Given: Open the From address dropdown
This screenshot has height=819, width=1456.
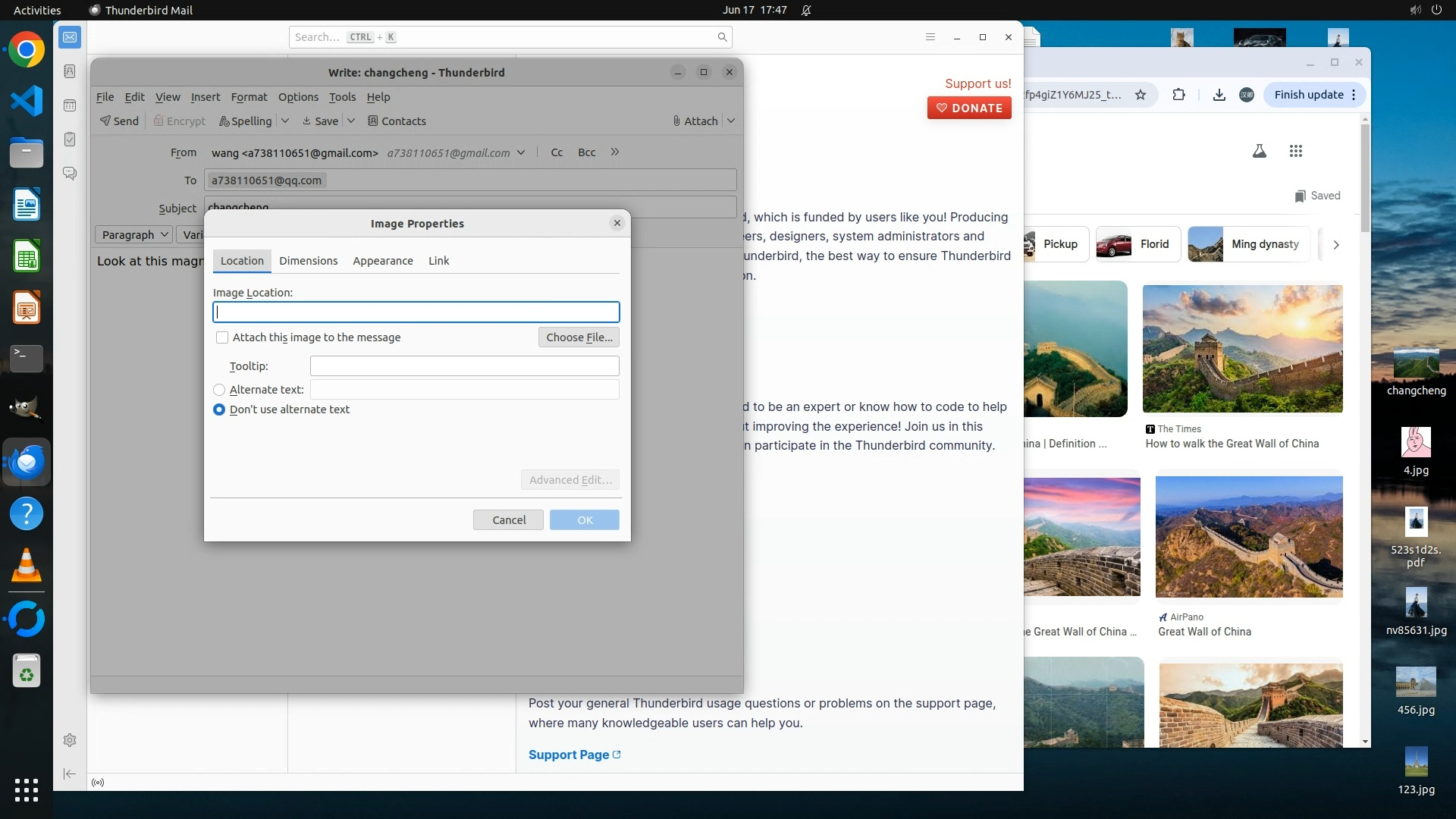Looking at the screenshot, I should pos(521,152).
